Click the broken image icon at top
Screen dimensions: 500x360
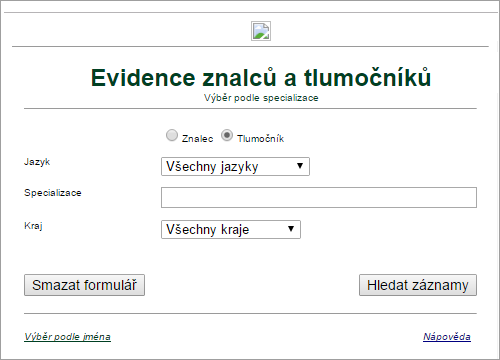(x=261, y=31)
